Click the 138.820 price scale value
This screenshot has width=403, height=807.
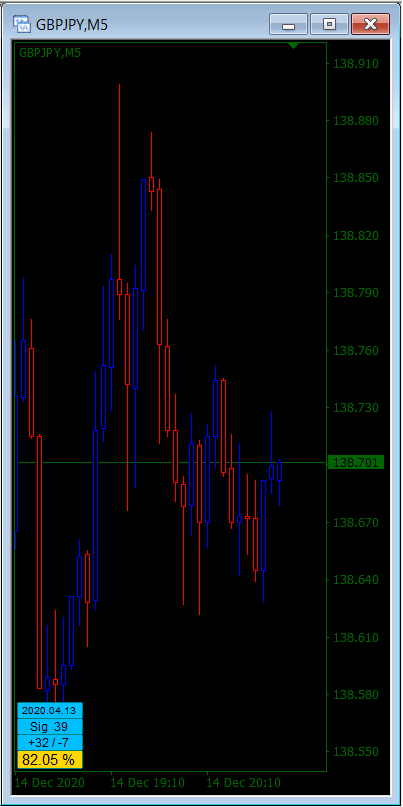[x=356, y=236]
